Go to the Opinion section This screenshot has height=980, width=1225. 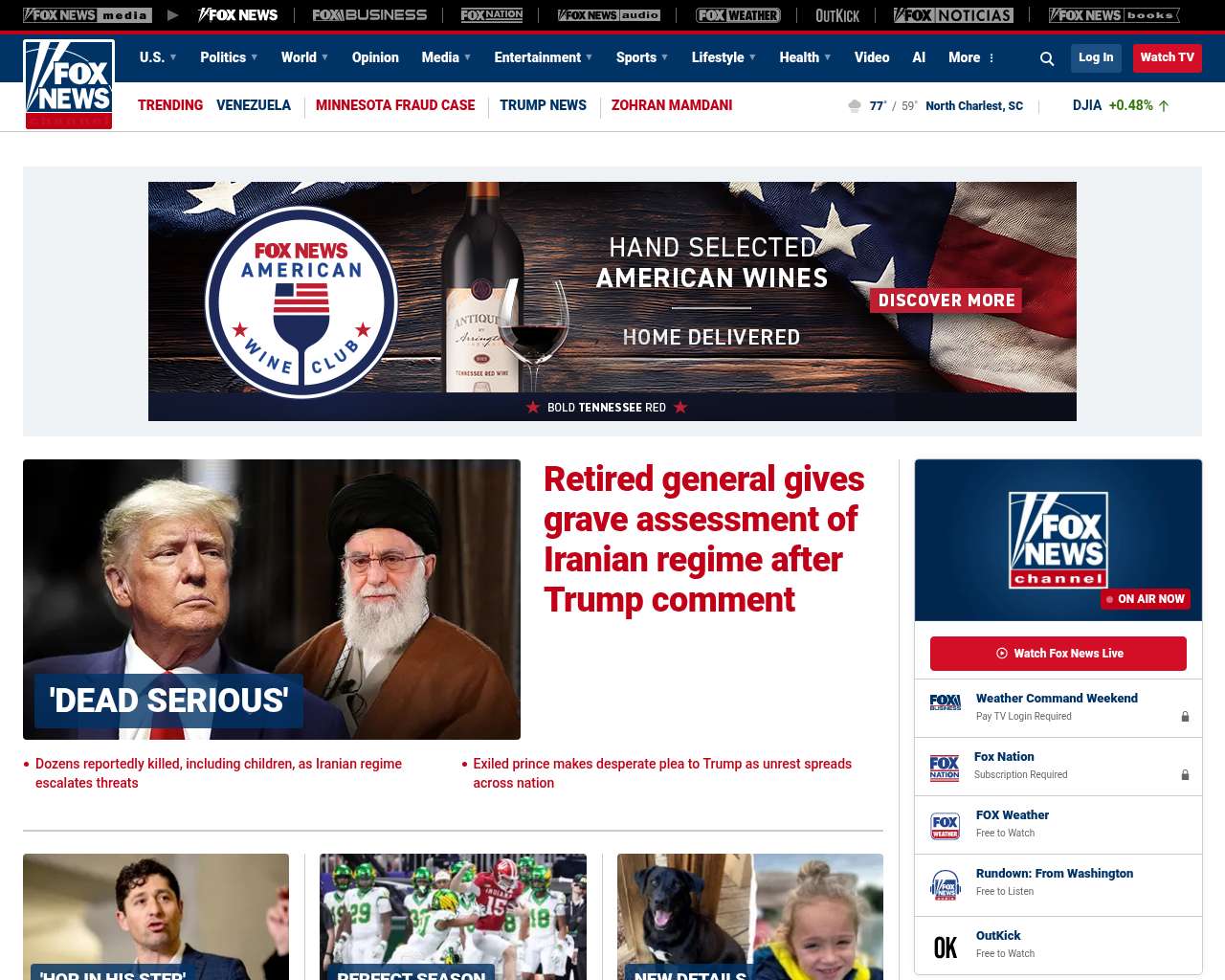click(375, 57)
